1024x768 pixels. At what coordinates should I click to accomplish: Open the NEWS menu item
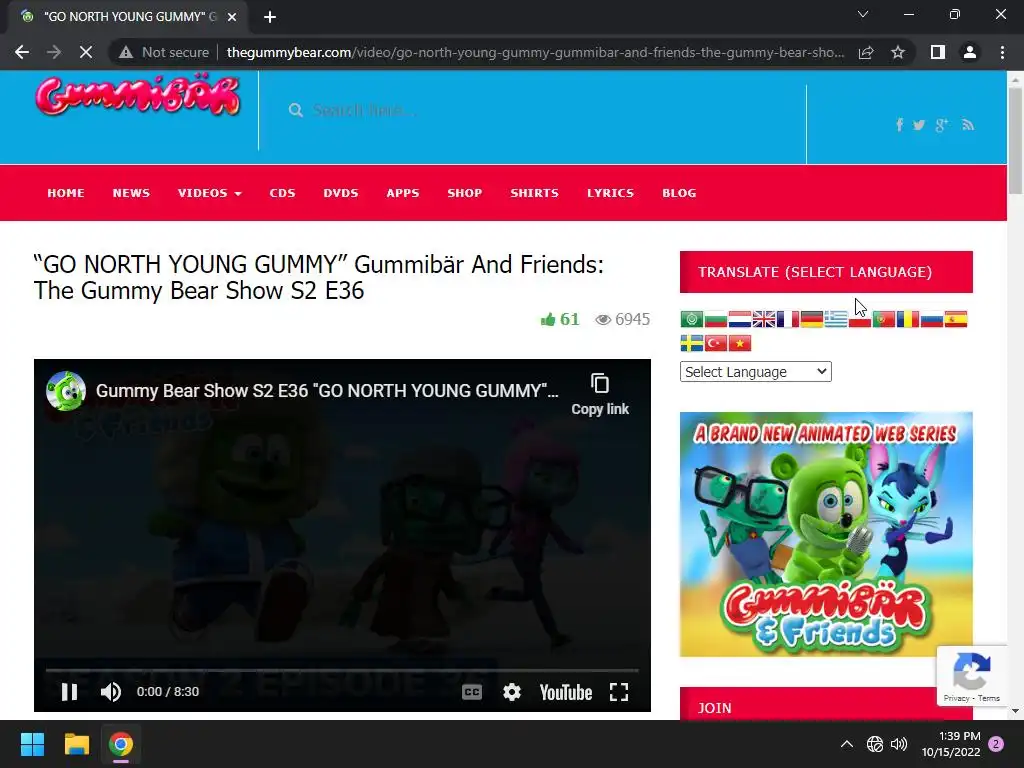click(131, 193)
